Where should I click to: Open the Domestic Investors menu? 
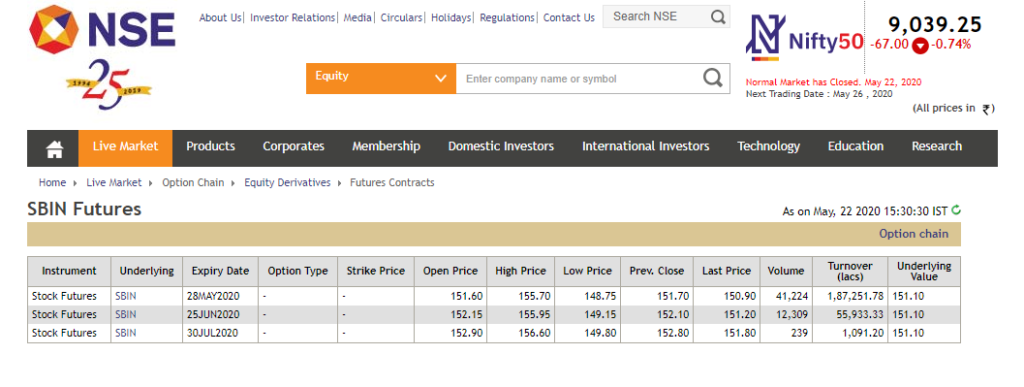(501, 146)
